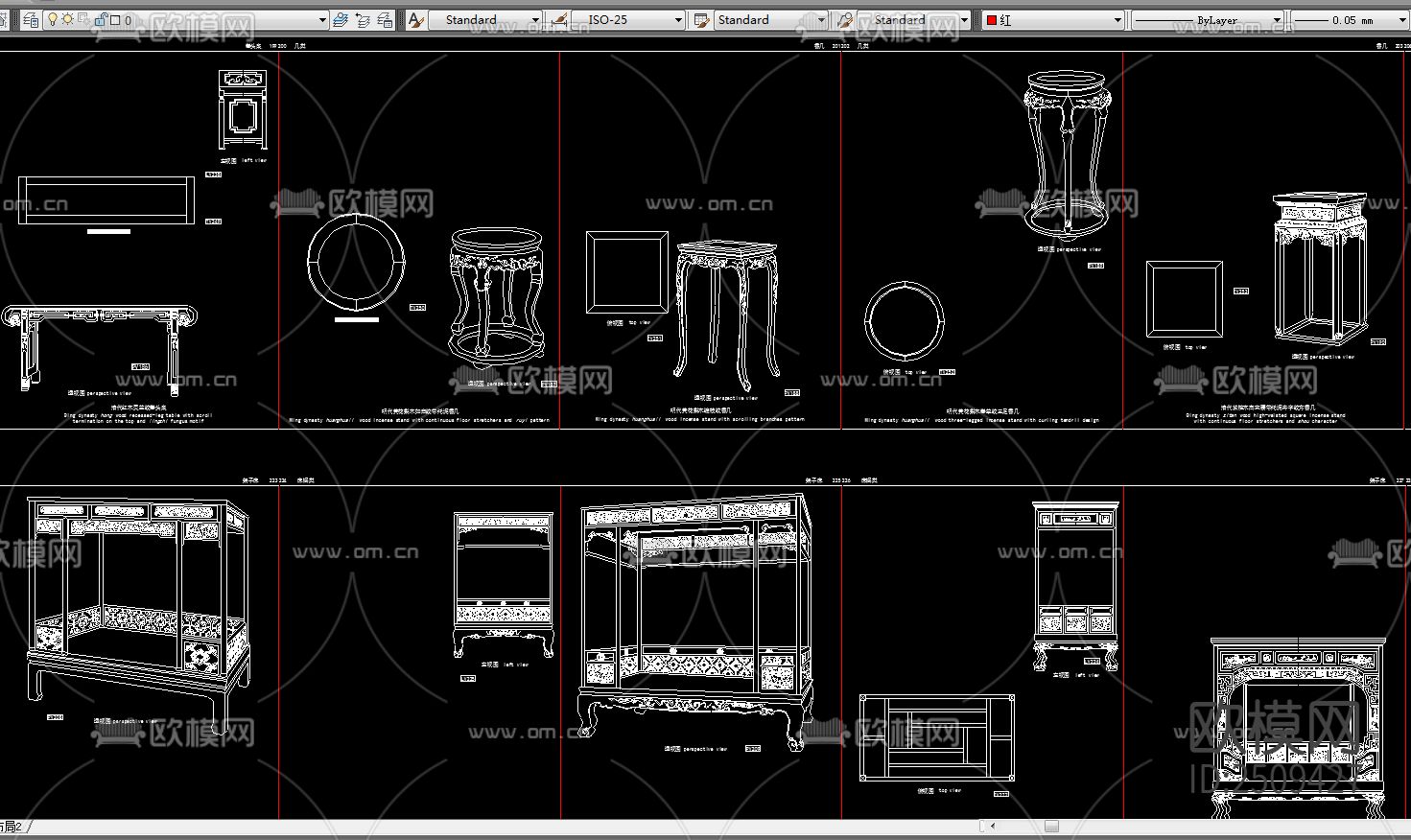The width and height of the screenshot is (1411, 840).
Task: Make object's layer current
Action: coord(341,19)
